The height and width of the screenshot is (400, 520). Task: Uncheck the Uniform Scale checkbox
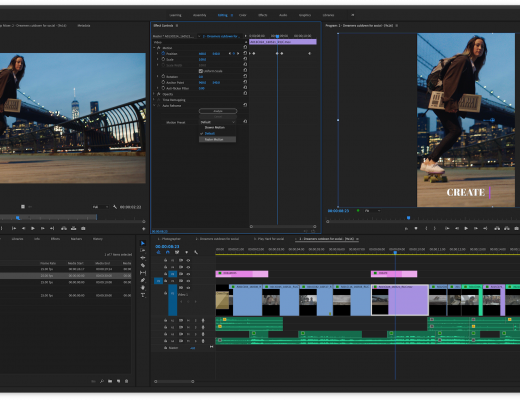201,71
